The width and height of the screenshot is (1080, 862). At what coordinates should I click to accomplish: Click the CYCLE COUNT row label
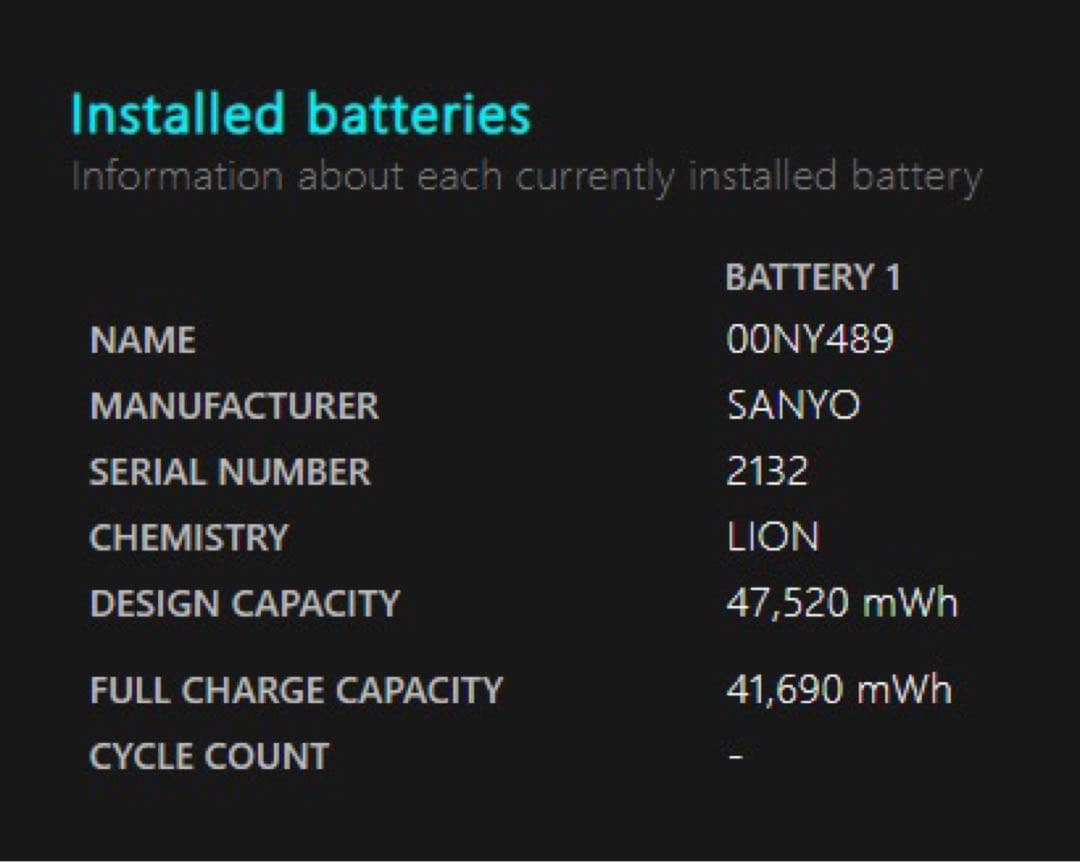coord(209,756)
